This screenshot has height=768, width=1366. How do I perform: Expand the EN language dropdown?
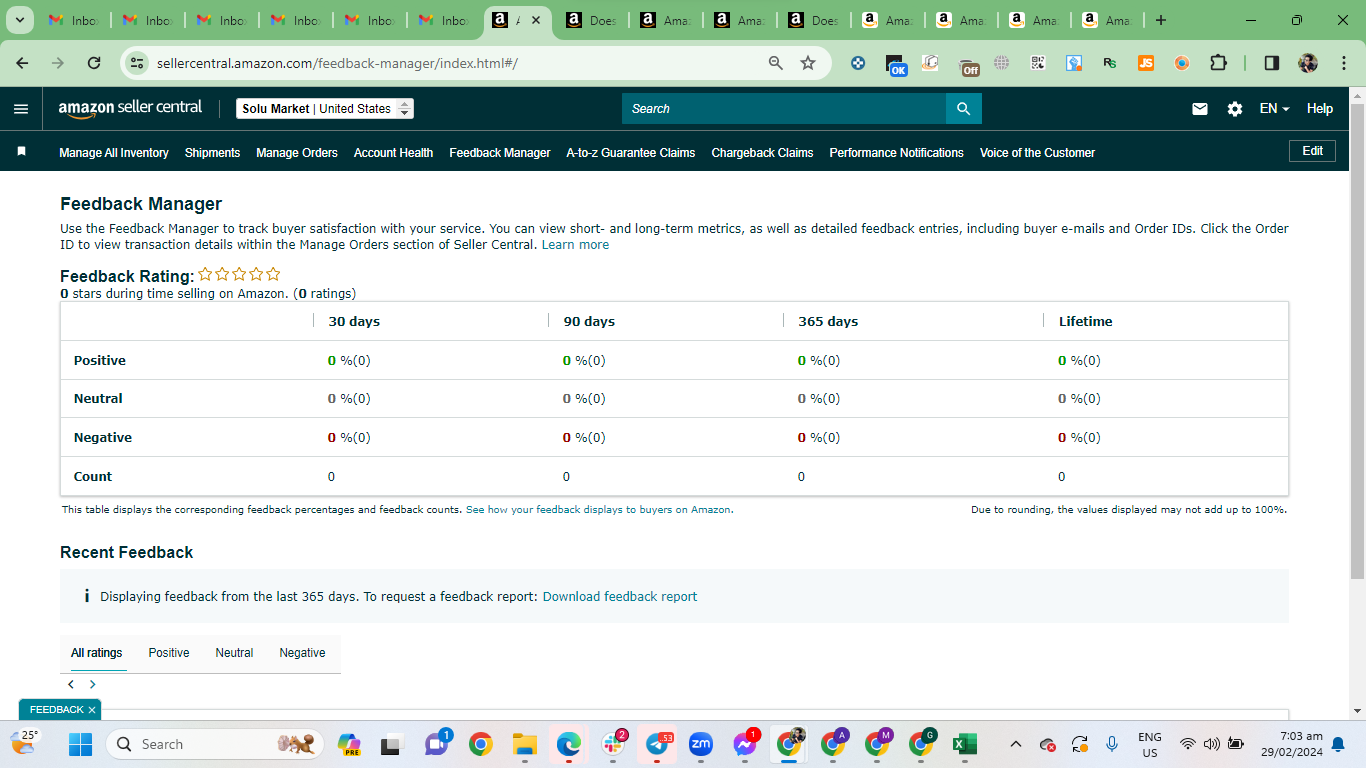click(1274, 109)
